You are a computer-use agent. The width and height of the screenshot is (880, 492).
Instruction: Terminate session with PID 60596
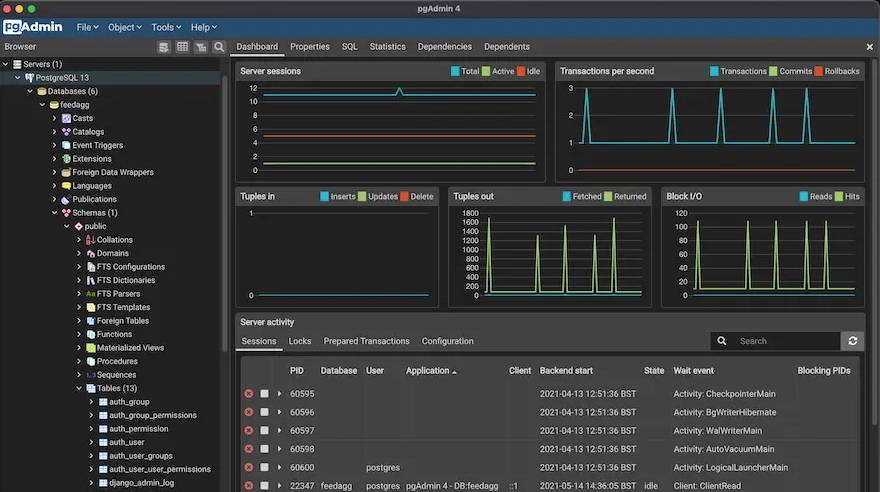tap(249, 412)
